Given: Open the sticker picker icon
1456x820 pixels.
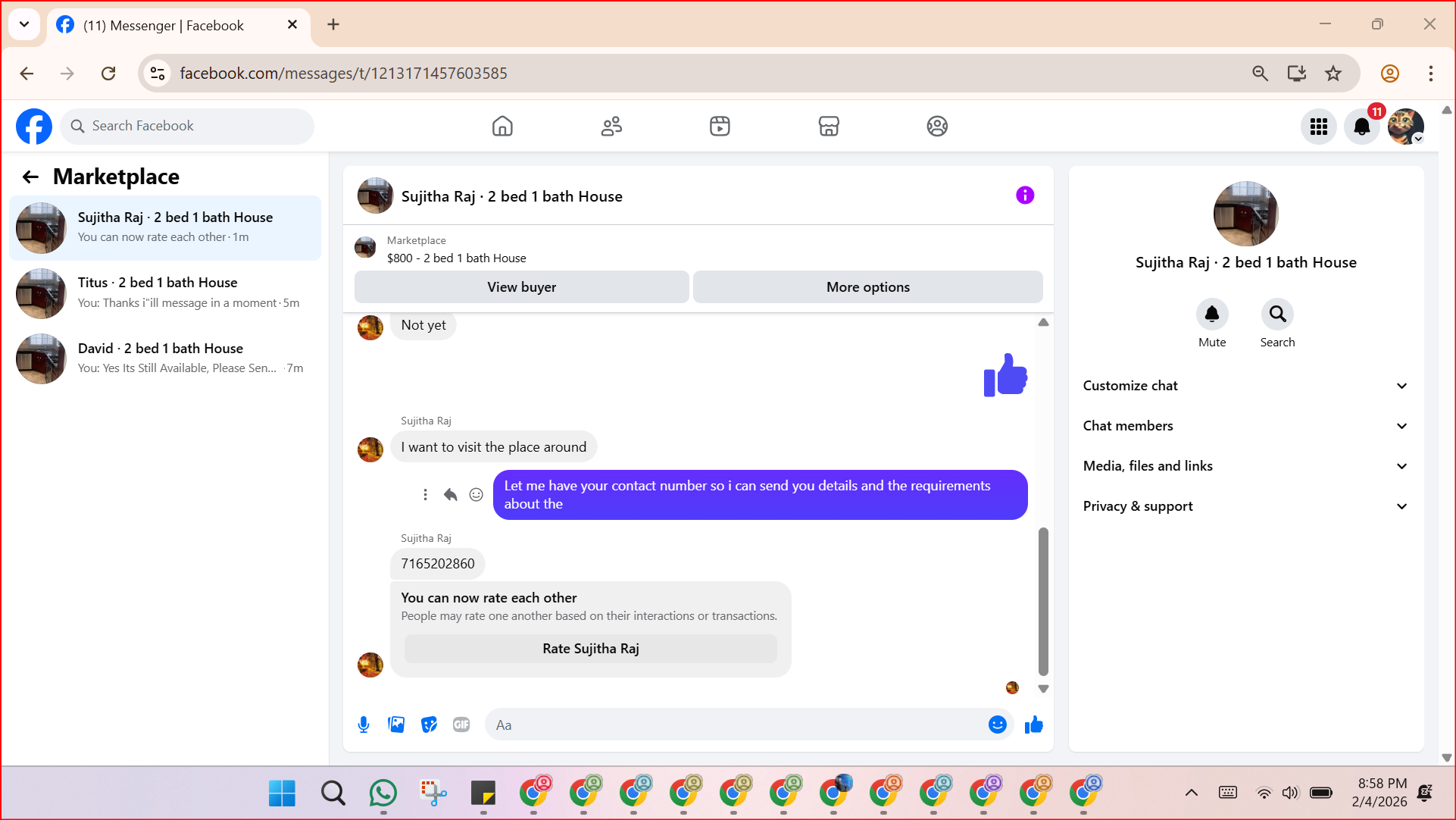Looking at the screenshot, I should (x=429, y=725).
